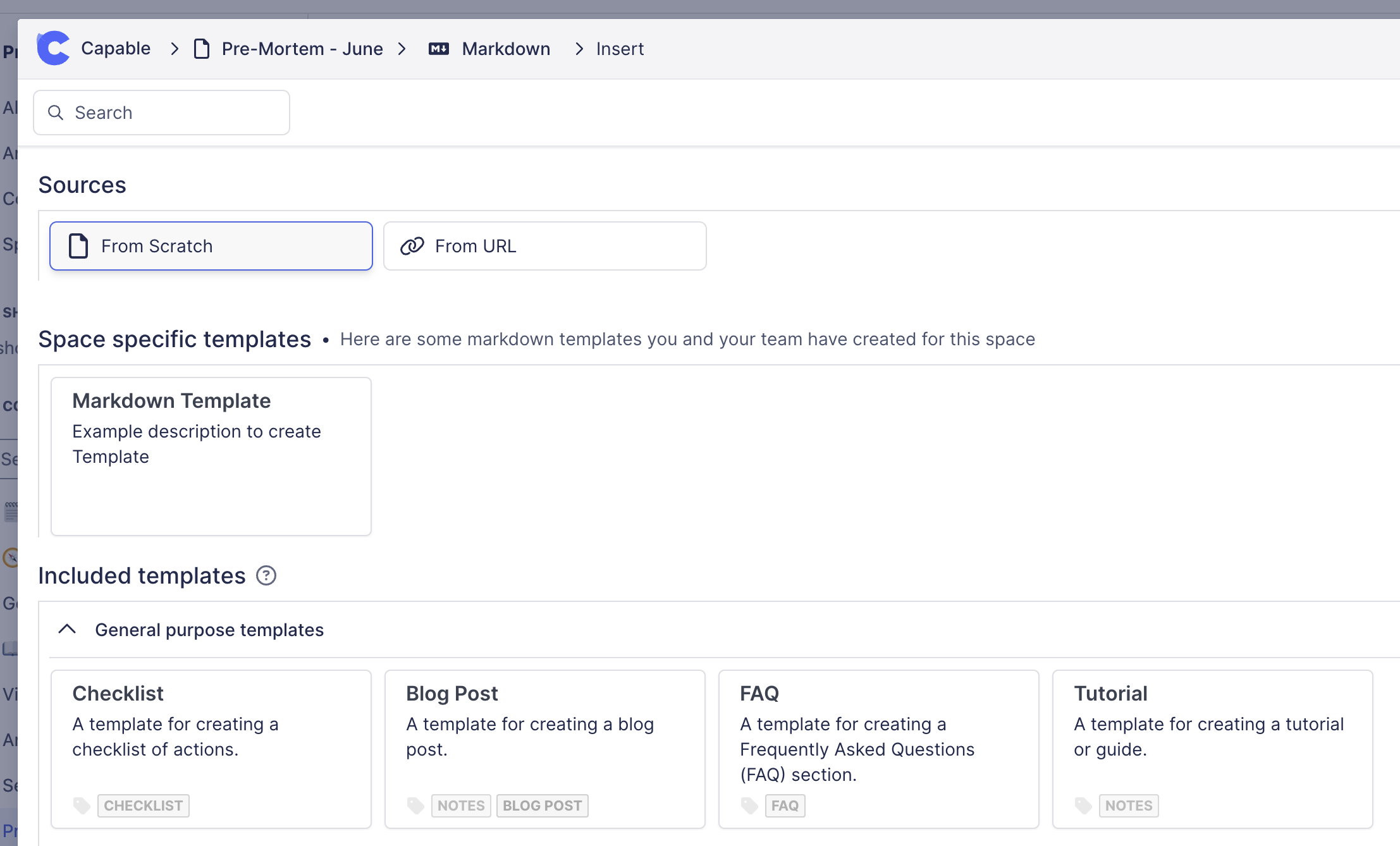Open Included templates help icon
Screen dimensions: 1400x846
266,576
